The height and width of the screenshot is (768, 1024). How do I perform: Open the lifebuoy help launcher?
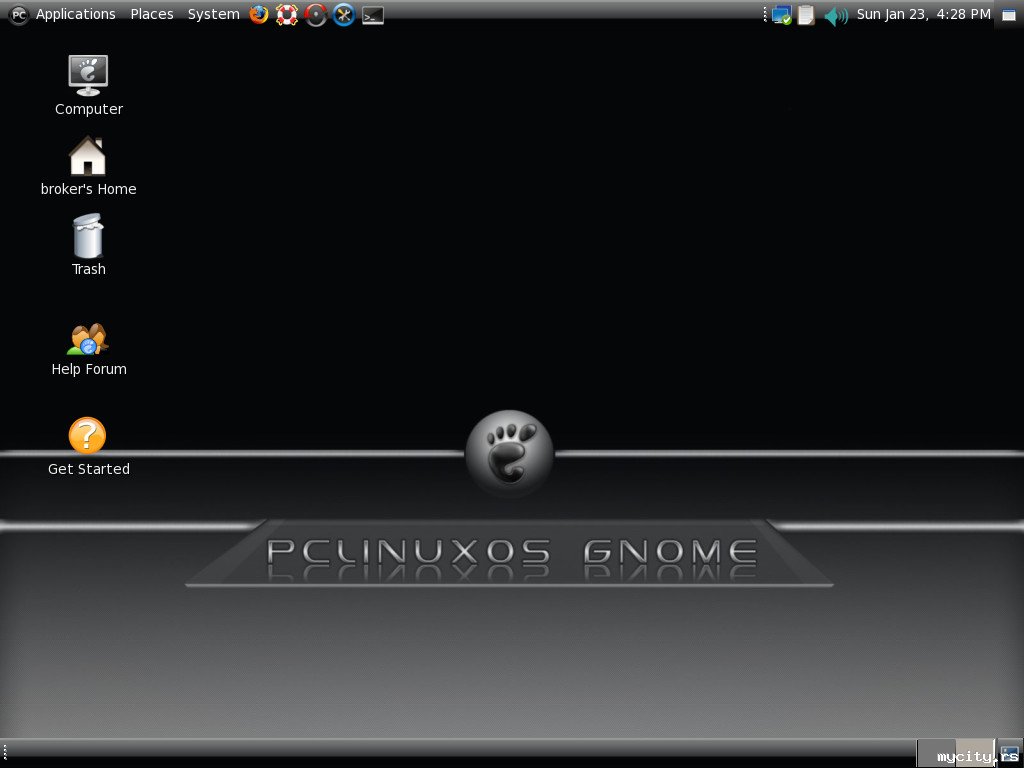pos(287,14)
